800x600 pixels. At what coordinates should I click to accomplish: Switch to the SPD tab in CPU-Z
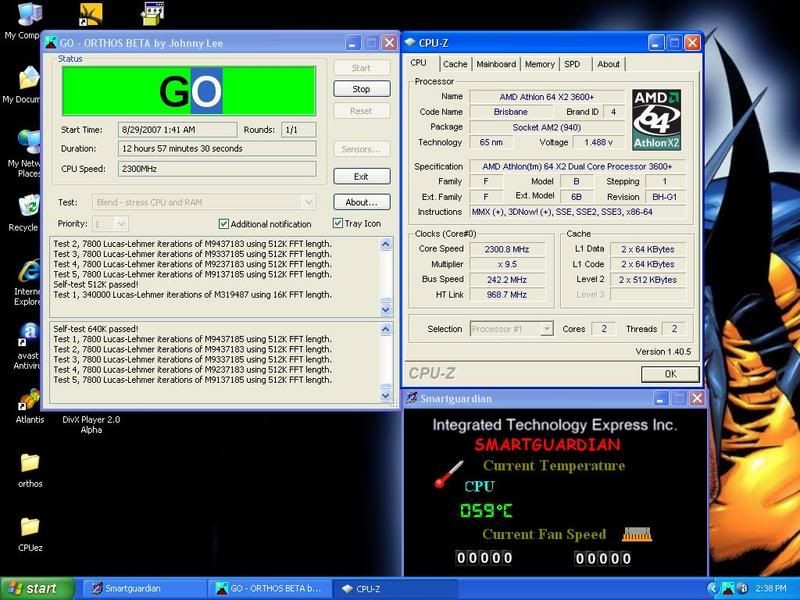pos(572,64)
